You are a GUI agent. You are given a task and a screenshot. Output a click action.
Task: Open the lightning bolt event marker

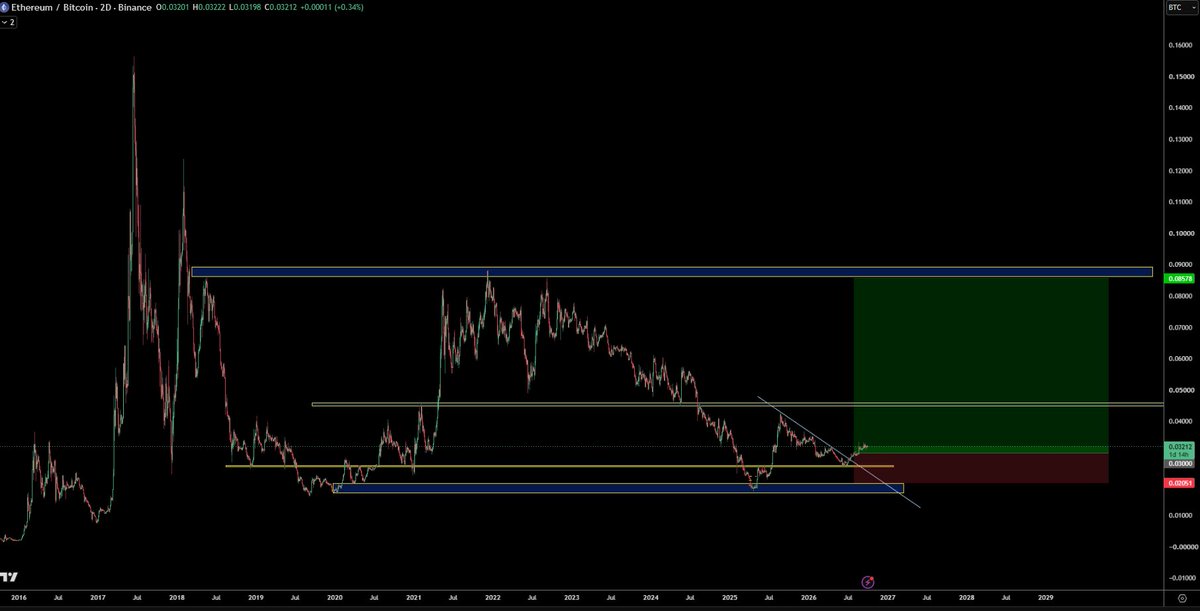868,581
